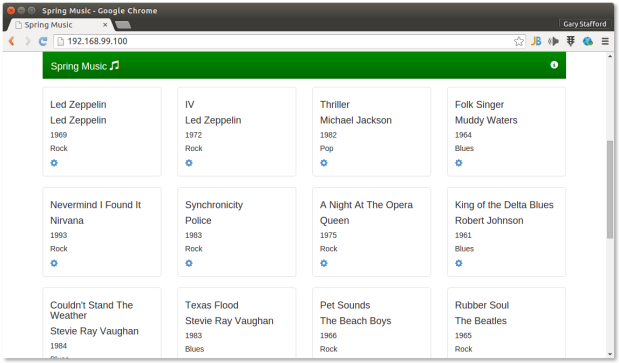619x363 pixels.
Task: Open the Chrome hamburger menu
Action: click(x=605, y=41)
